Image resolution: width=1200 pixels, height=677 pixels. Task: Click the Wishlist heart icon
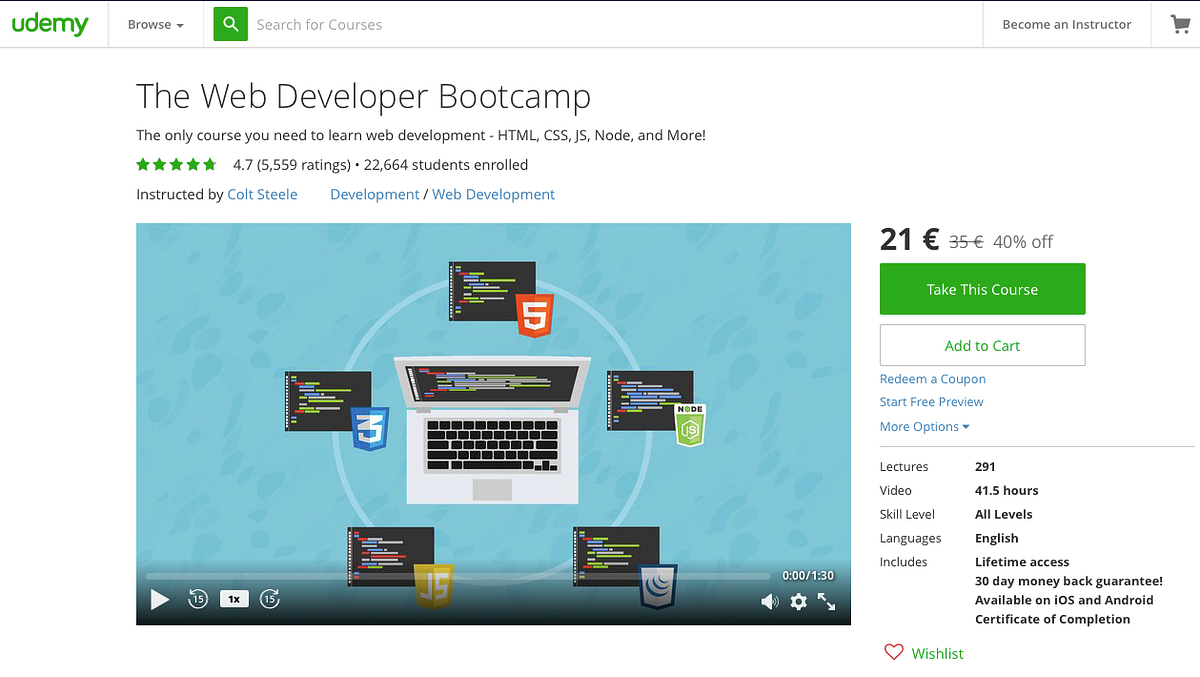(894, 652)
